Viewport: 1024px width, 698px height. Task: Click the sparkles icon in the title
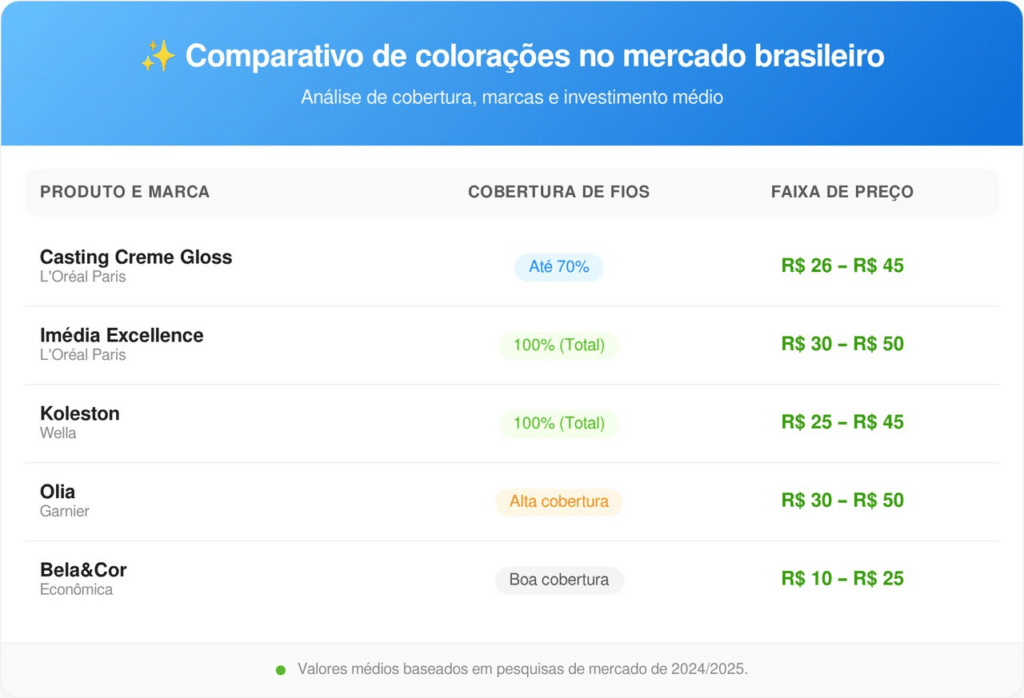[158, 56]
